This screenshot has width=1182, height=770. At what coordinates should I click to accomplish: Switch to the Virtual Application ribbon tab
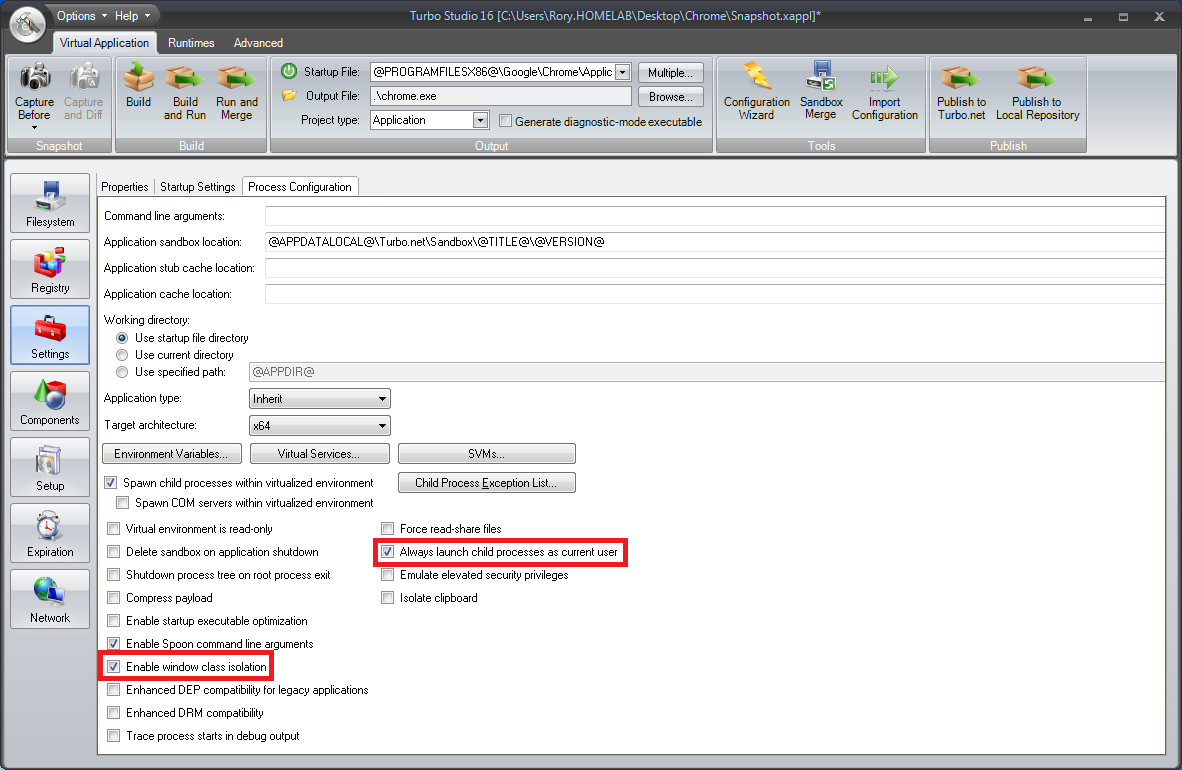pos(104,43)
